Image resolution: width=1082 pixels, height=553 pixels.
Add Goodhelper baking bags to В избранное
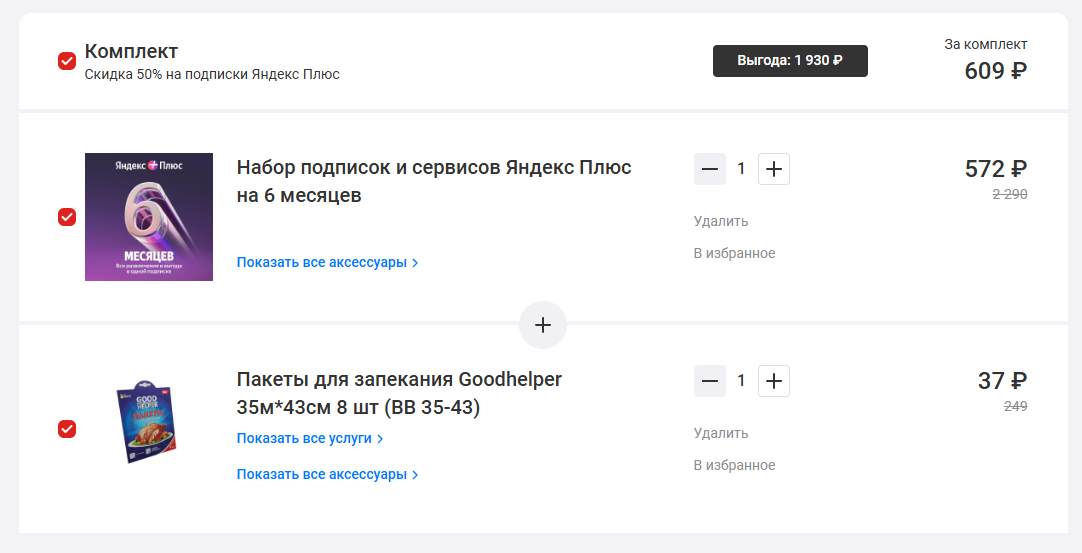734,465
